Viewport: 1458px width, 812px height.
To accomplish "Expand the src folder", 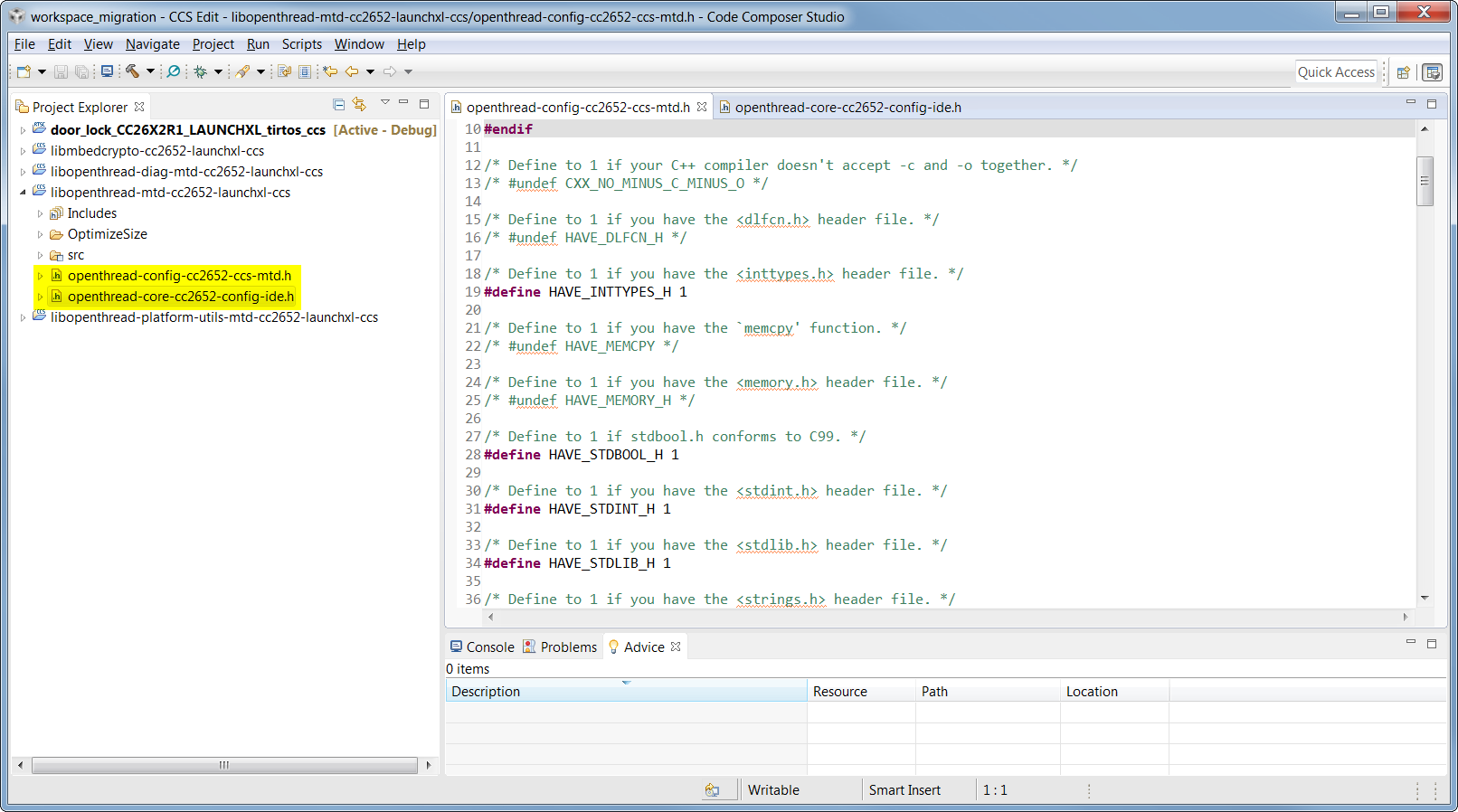I will pos(40,255).
